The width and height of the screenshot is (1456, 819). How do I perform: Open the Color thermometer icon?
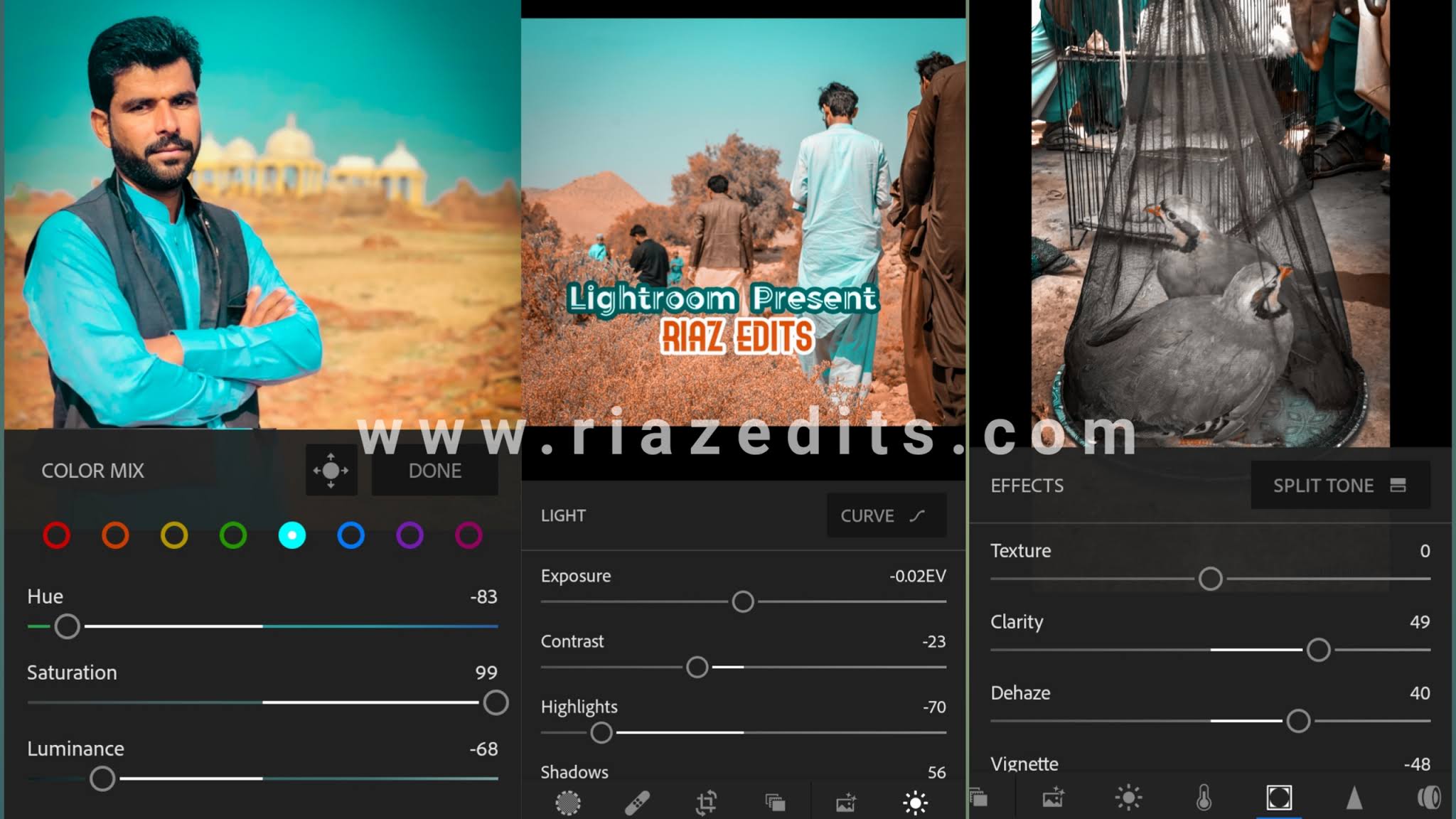click(x=1204, y=798)
